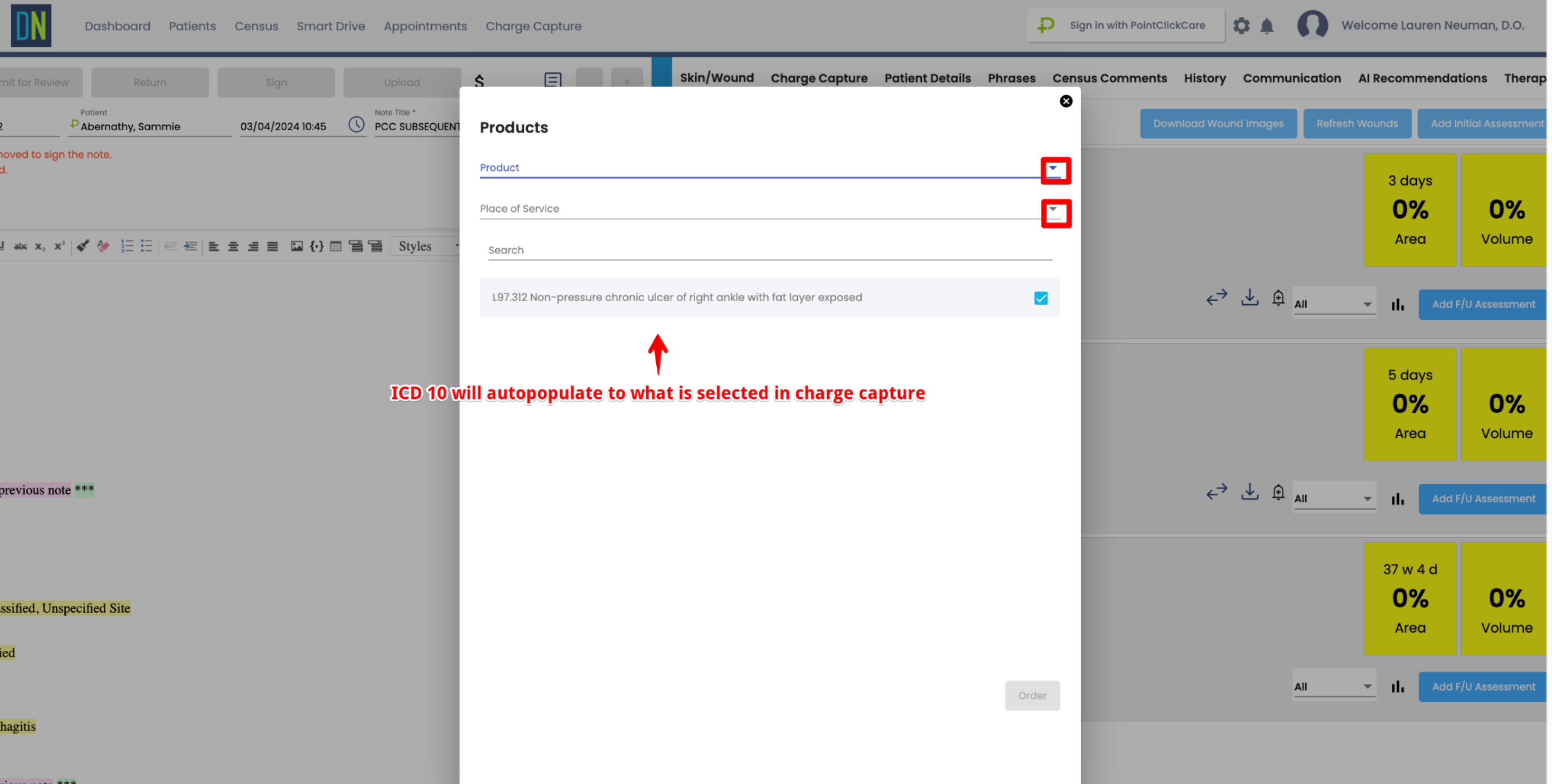Click the insert image icon in editor toolbar
This screenshot has width=1552, height=784.
pos(297,246)
